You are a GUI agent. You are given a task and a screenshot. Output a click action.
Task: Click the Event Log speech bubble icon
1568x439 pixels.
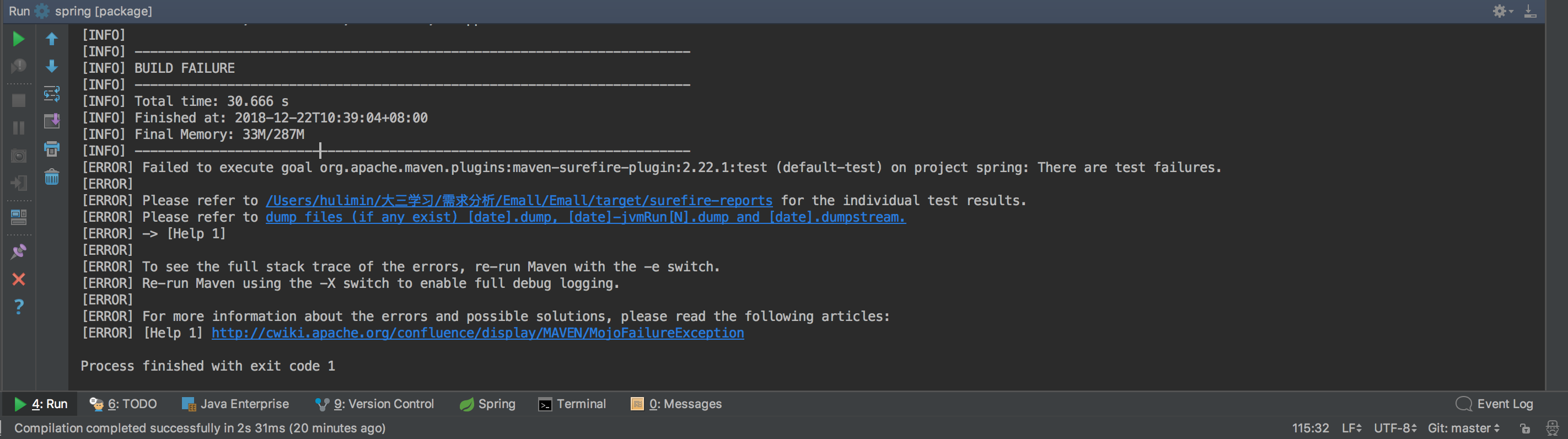tap(1464, 404)
